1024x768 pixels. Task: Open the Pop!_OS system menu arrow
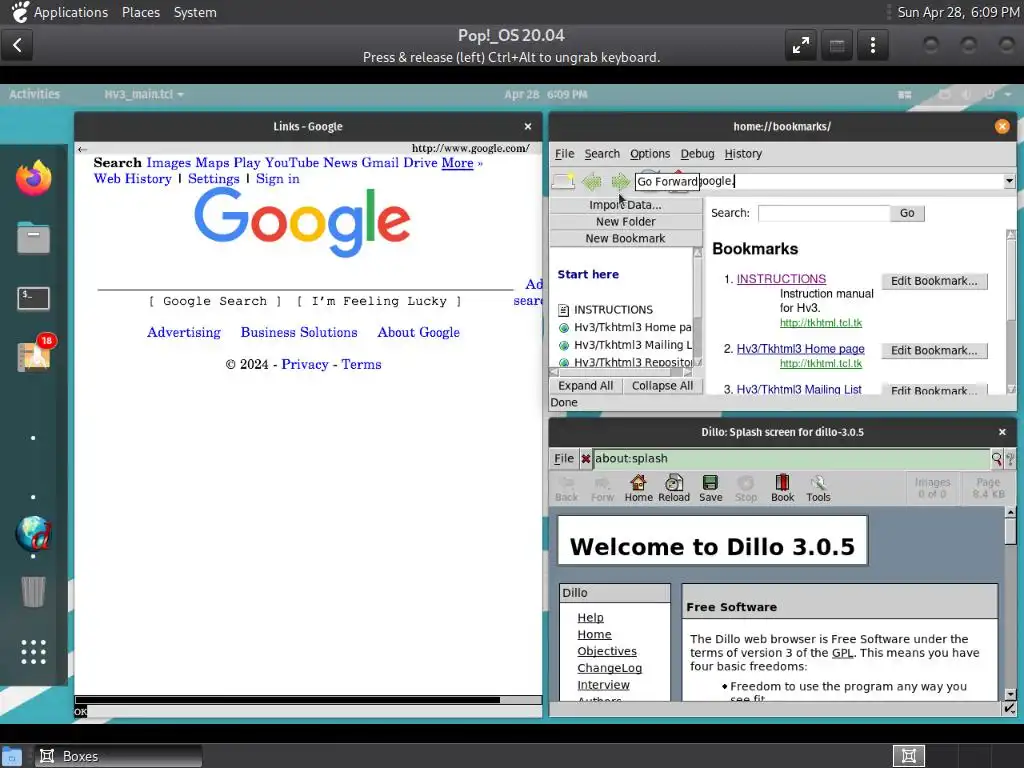click(1008, 95)
